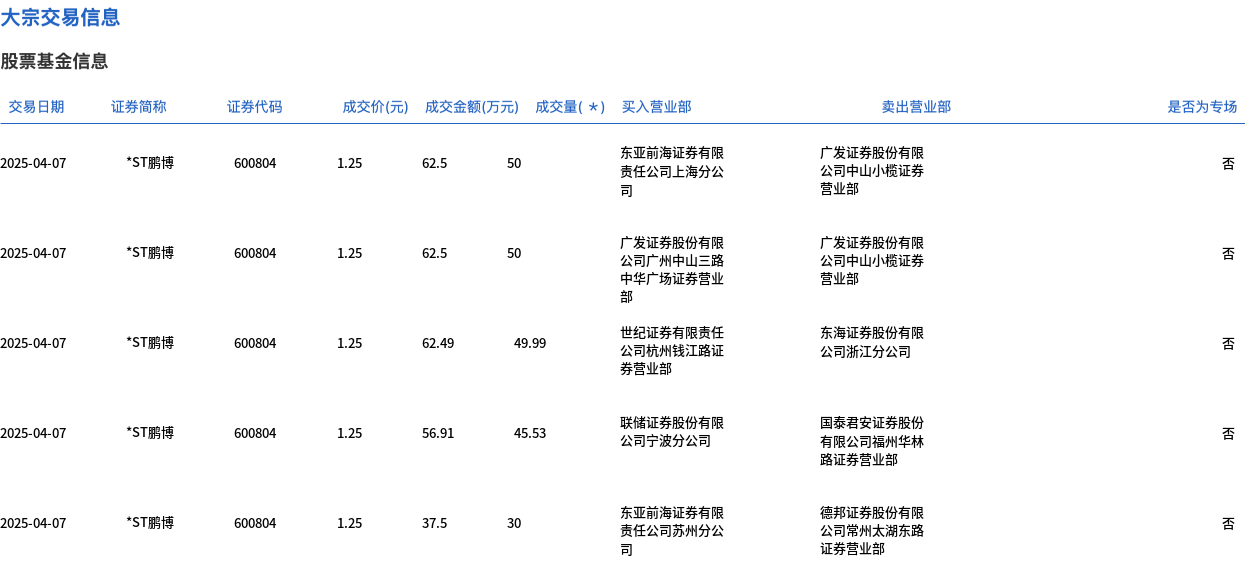Image resolution: width=1245 pixels, height=574 pixels.
Task: Click the 东亚前海证券上海分公司 buyer cell
Action: click(672, 172)
